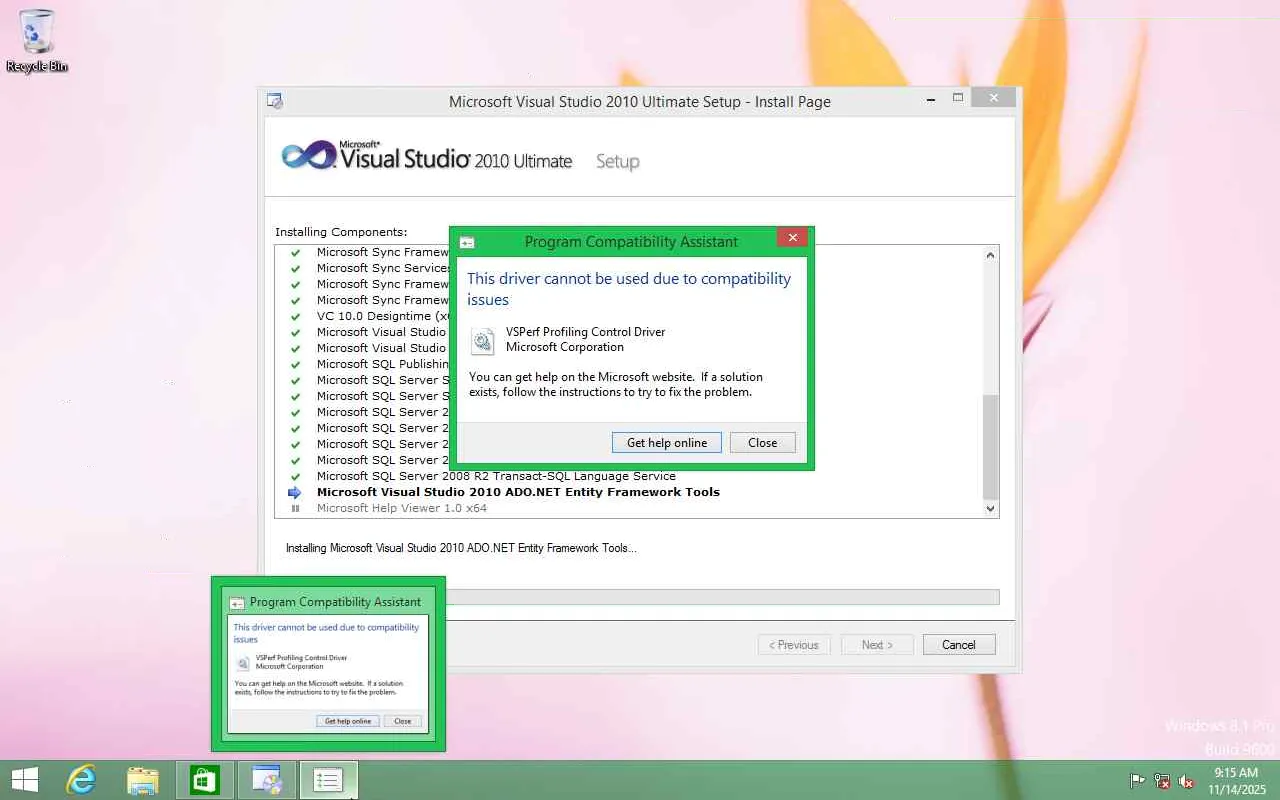The height and width of the screenshot is (800, 1280).
Task: Click the network status tray icon
Action: click(x=1162, y=781)
